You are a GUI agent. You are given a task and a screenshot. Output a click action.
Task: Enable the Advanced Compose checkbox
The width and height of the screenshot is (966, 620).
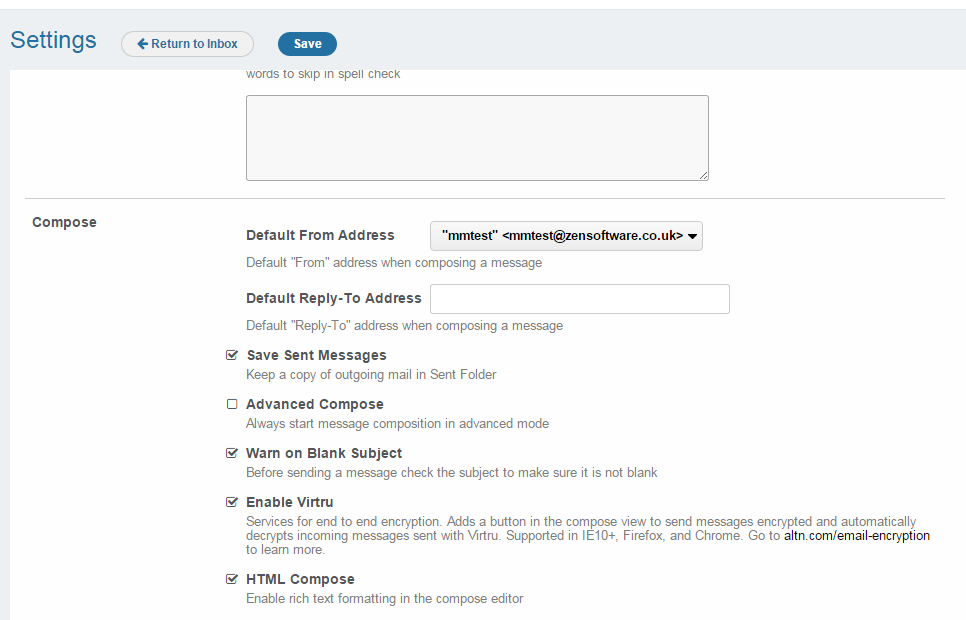tap(232, 404)
